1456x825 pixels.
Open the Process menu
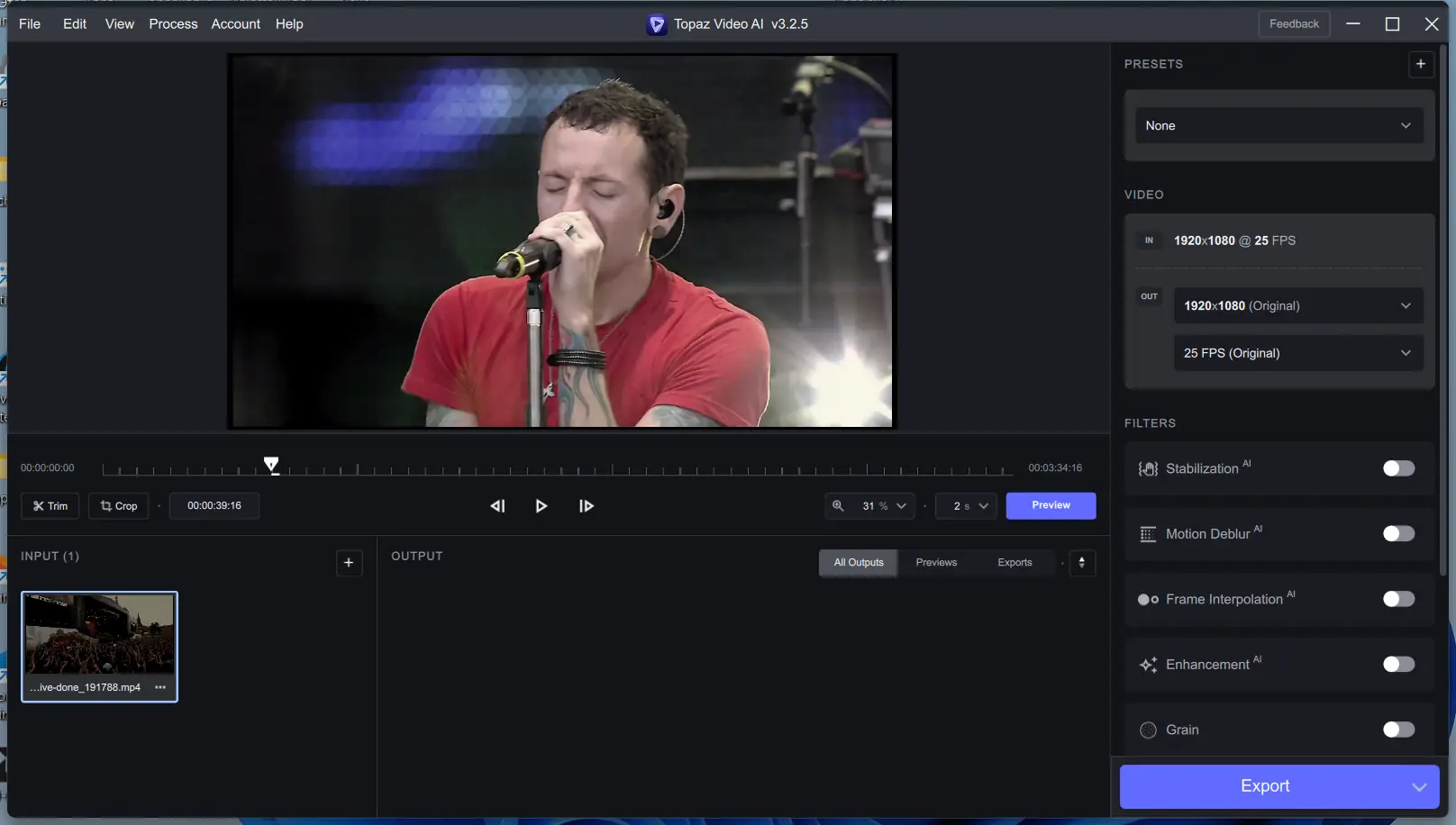tap(173, 24)
